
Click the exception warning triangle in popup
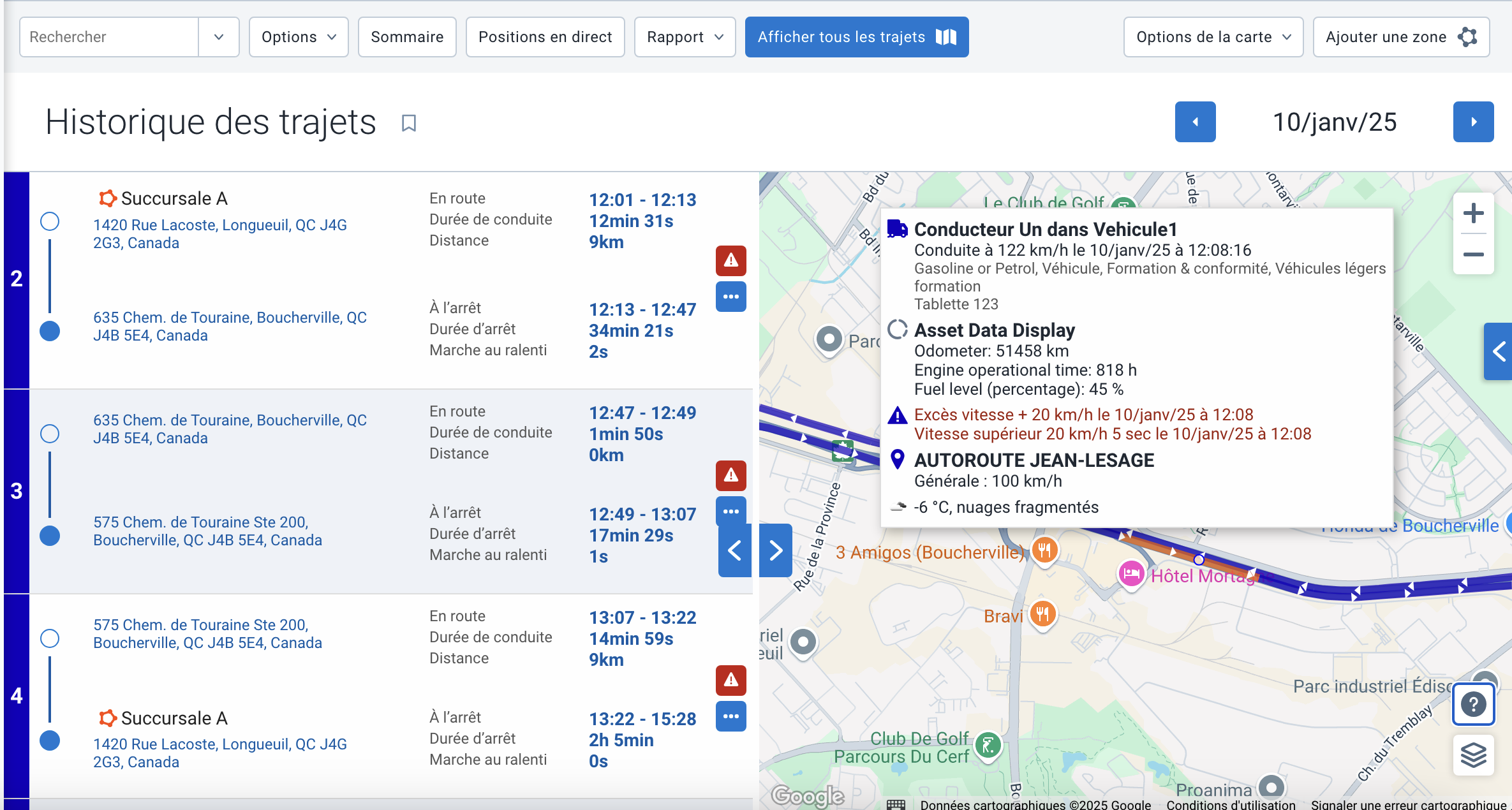(x=897, y=416)
